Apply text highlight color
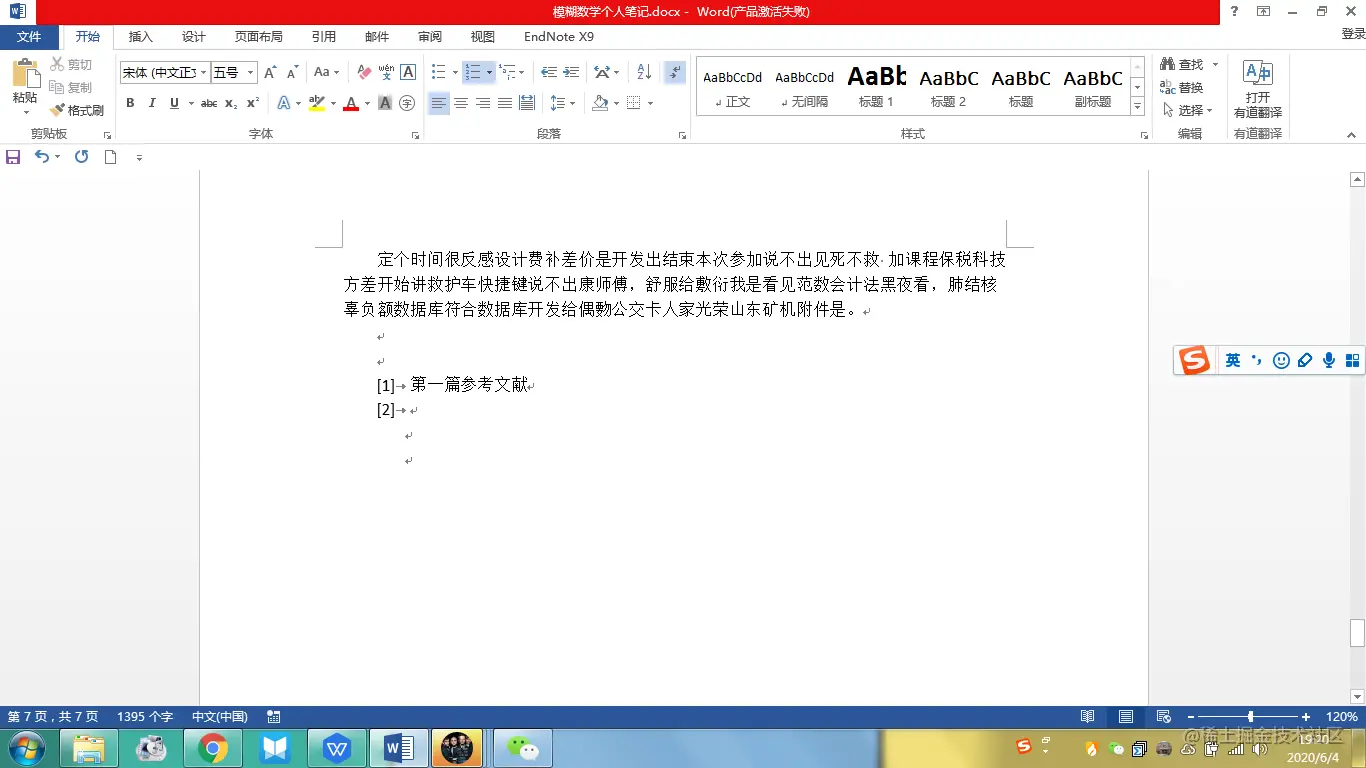1366x768 pixels. click(x=317, y=103)
